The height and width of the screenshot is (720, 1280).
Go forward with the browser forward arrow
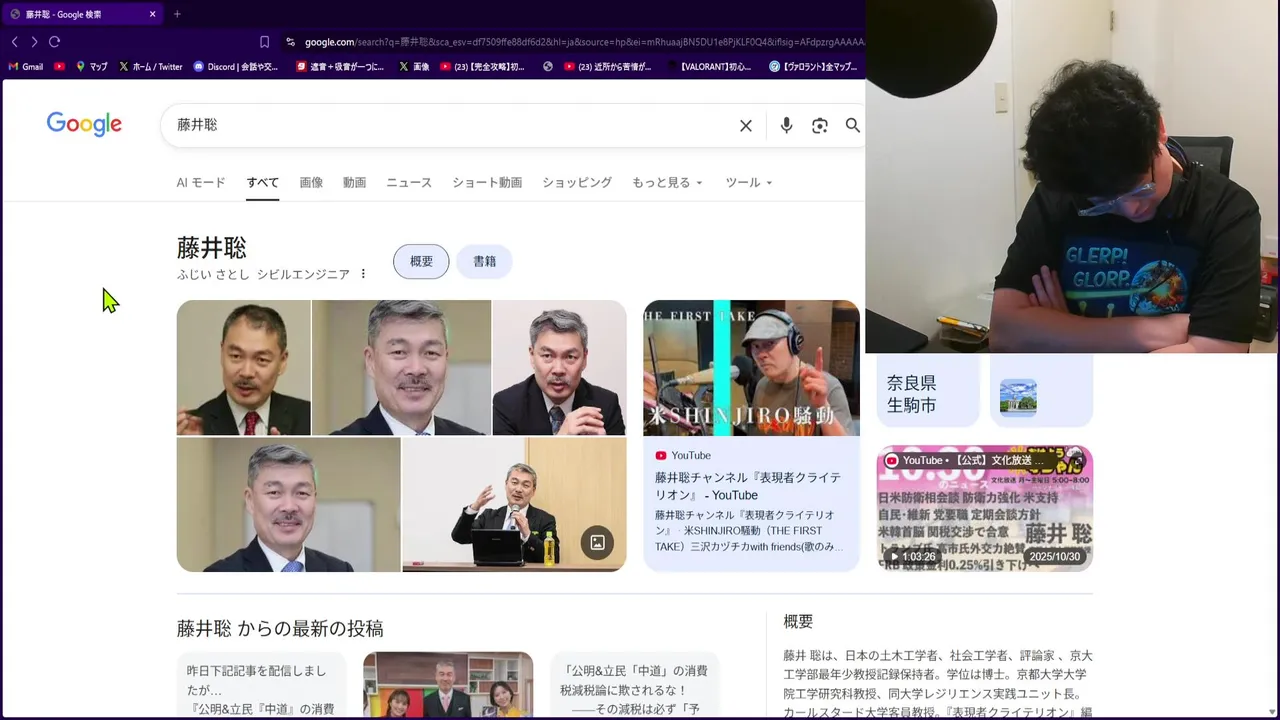coord(34,42)
